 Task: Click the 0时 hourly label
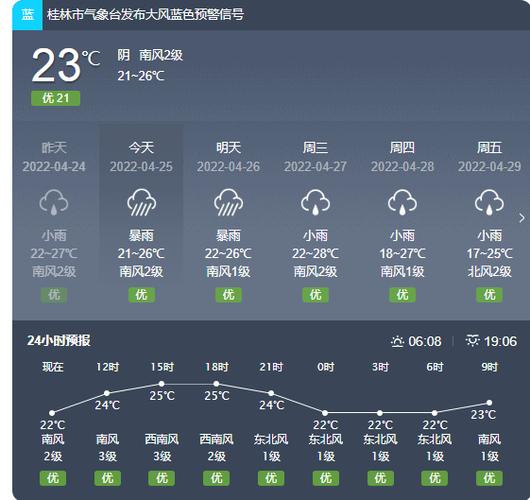pos(326,367)
